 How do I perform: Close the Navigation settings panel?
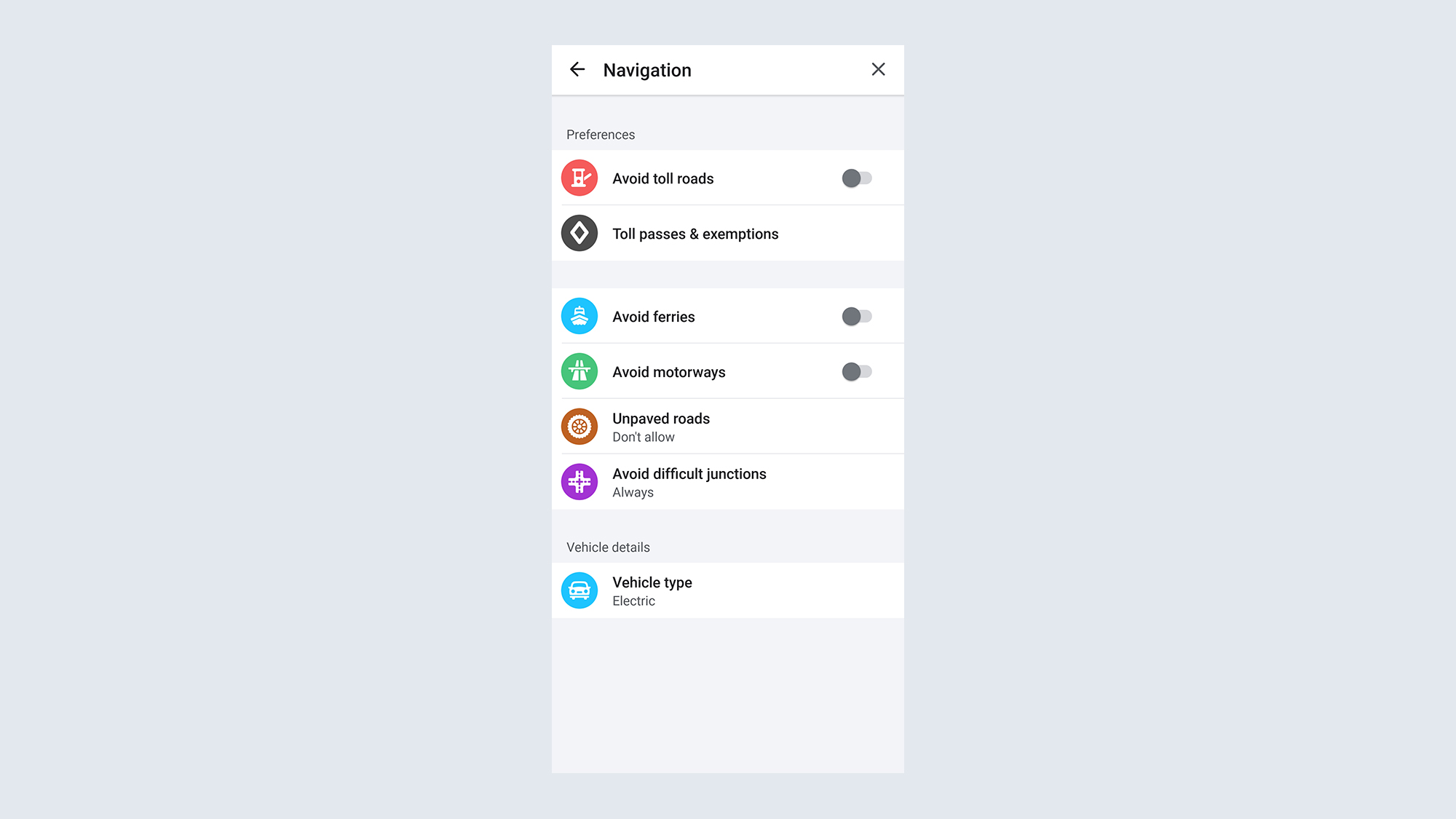[x=878, y=69]
